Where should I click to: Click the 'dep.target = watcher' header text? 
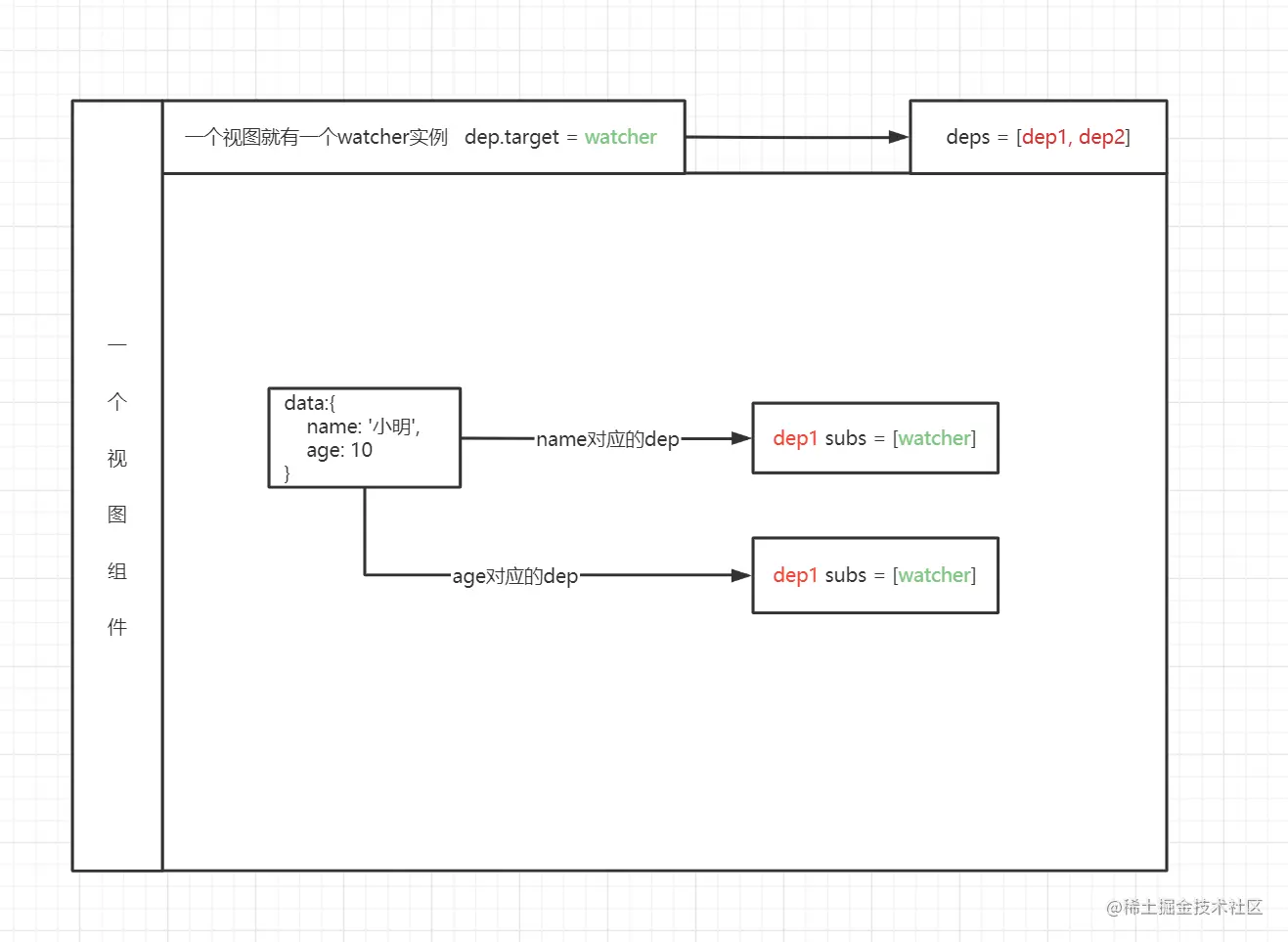tap(560, 138)
